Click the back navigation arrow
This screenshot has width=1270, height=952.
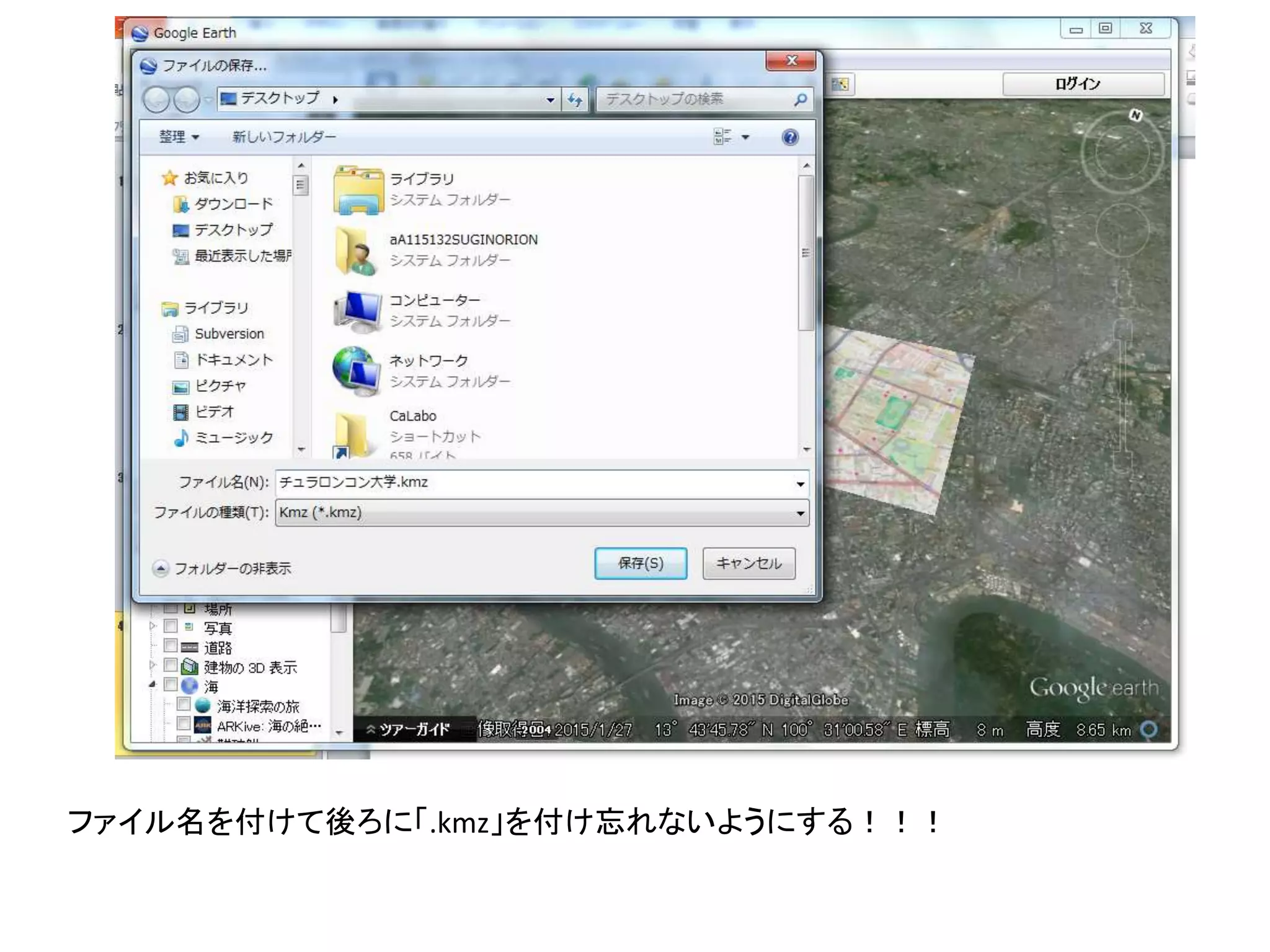(x=156, y=99)
